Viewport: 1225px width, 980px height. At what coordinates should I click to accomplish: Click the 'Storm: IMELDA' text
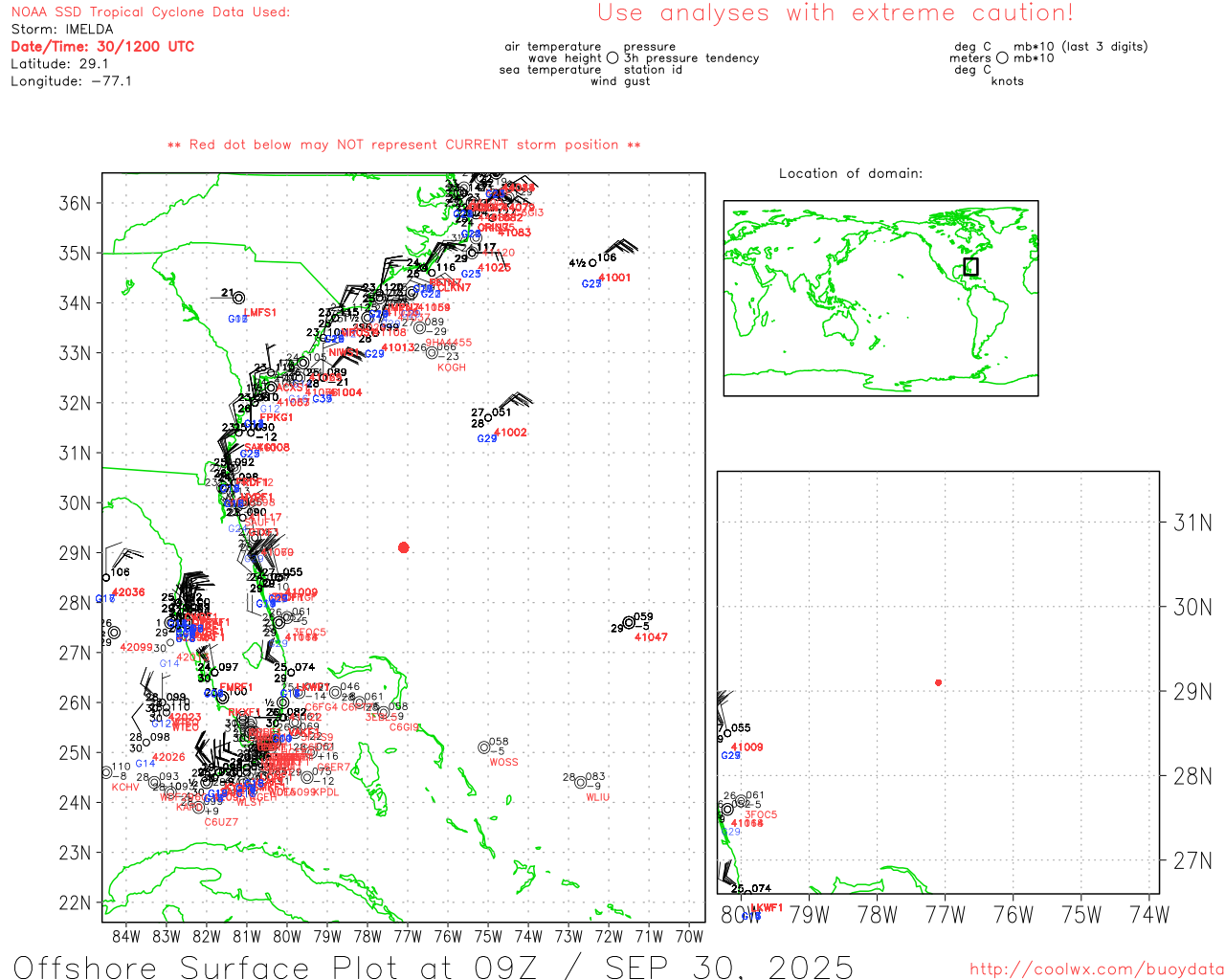coord(62,30)
